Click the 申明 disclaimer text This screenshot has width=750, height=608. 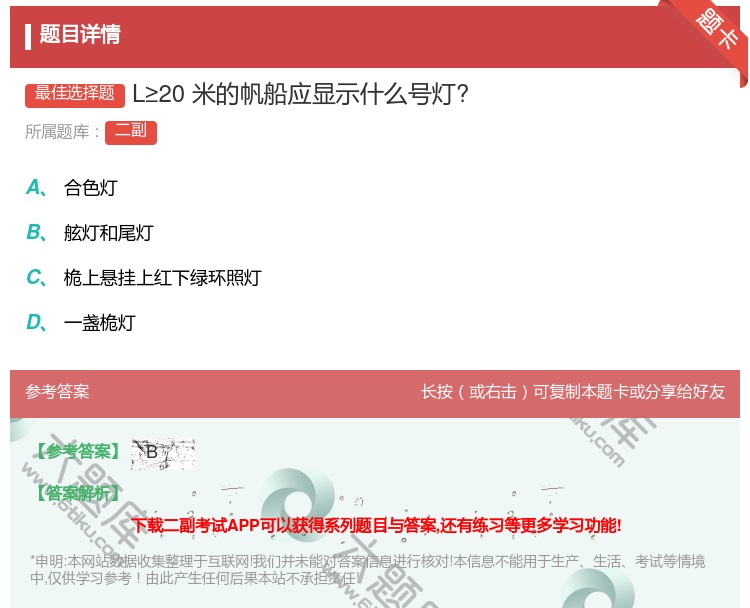click(x=367, y=570)
